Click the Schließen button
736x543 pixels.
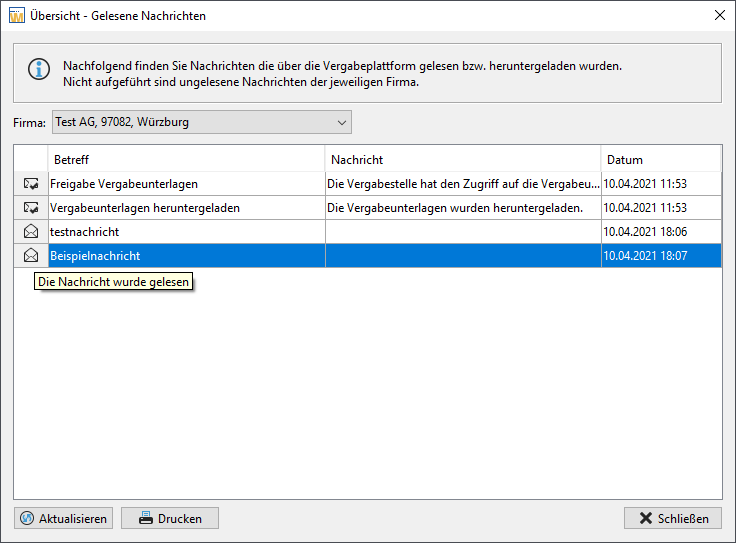pyautogui.click(x=673, y=518)
